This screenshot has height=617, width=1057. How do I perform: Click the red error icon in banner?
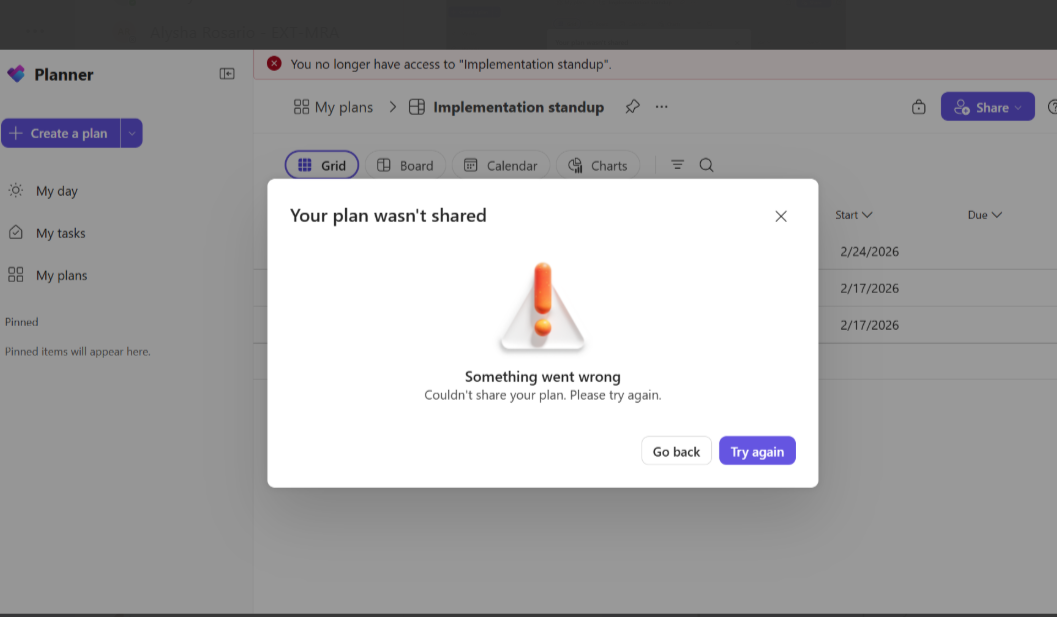(x=274, y=63)
